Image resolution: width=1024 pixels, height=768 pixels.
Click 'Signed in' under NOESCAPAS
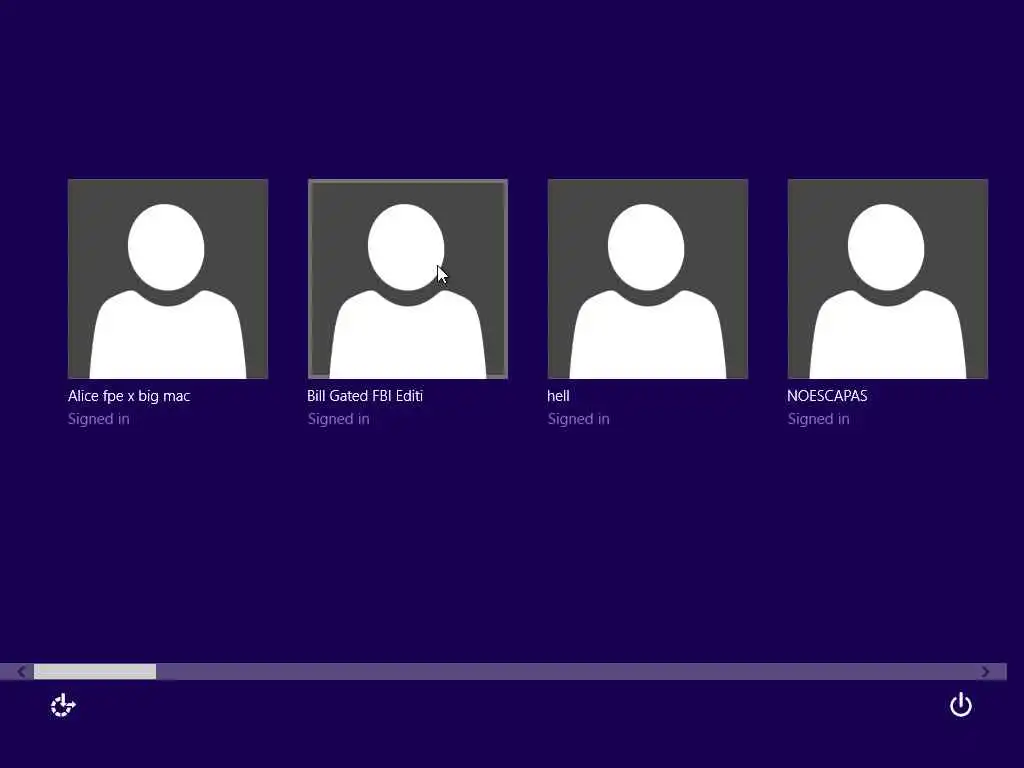(818, 419)
